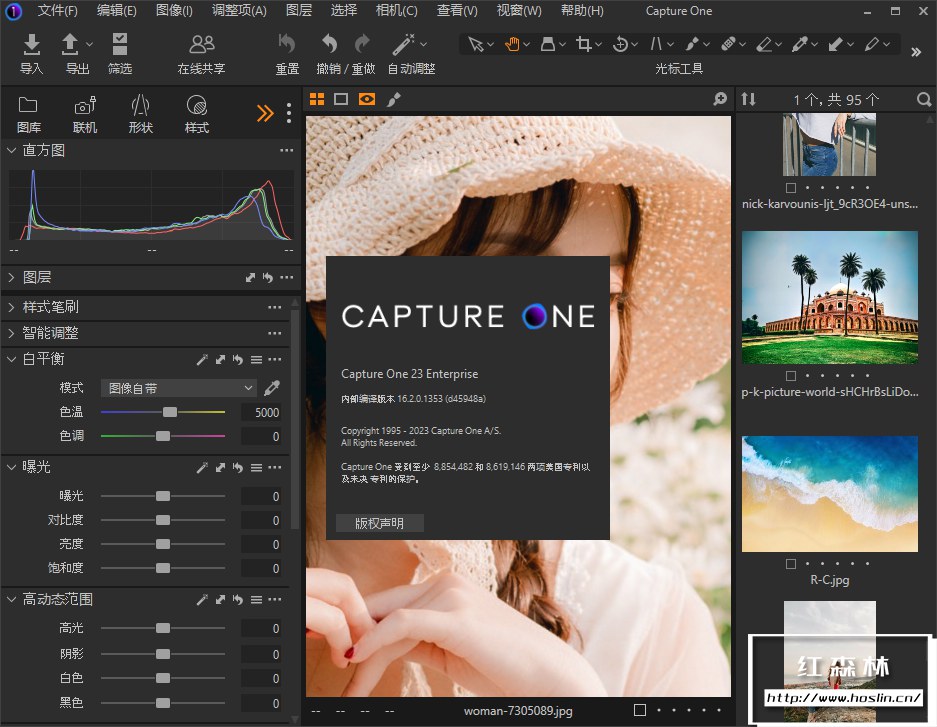
Task: Tick the checkbox under the R-C.jpg thumbnail
Action: pyautogui.click(x=791, y=563)
